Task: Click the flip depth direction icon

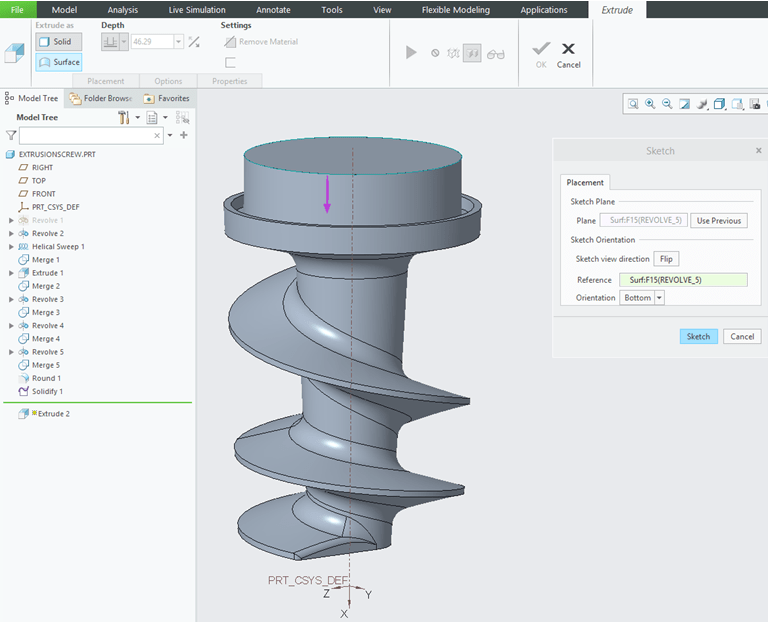Action: [x=194, y=42]
